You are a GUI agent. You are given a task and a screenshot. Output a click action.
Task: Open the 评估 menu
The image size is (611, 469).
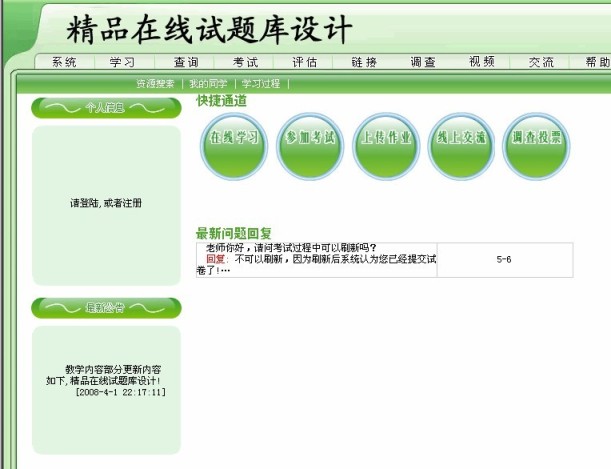(x=305, y=62)
